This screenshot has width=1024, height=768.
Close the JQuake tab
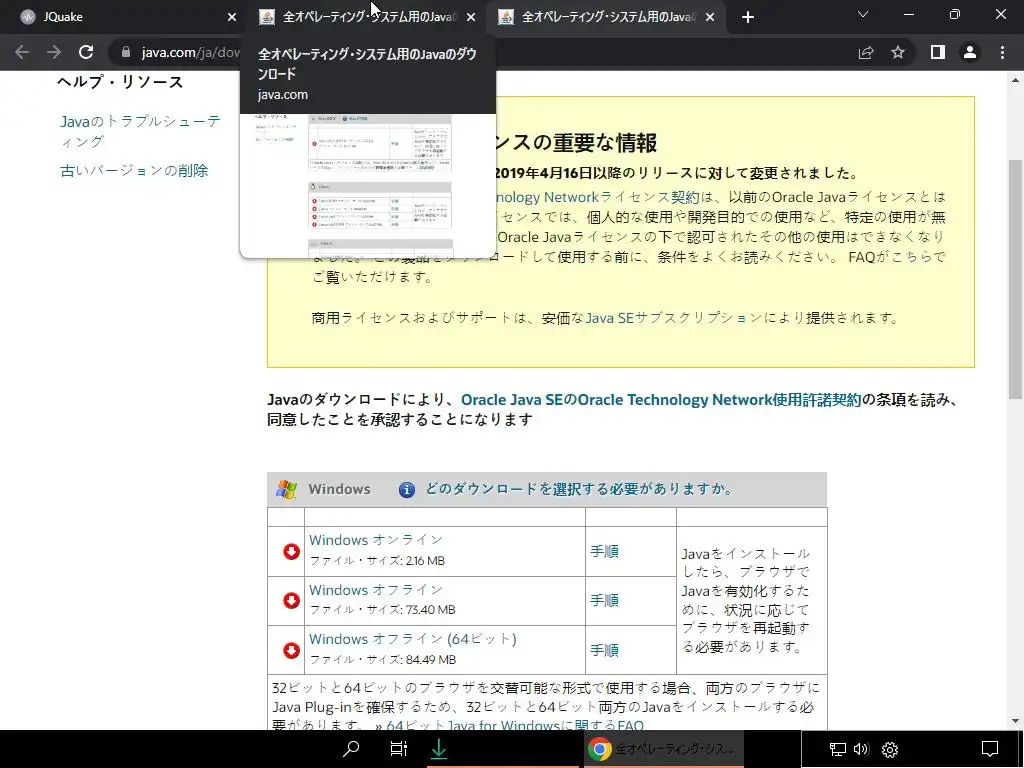click(232, 17)
